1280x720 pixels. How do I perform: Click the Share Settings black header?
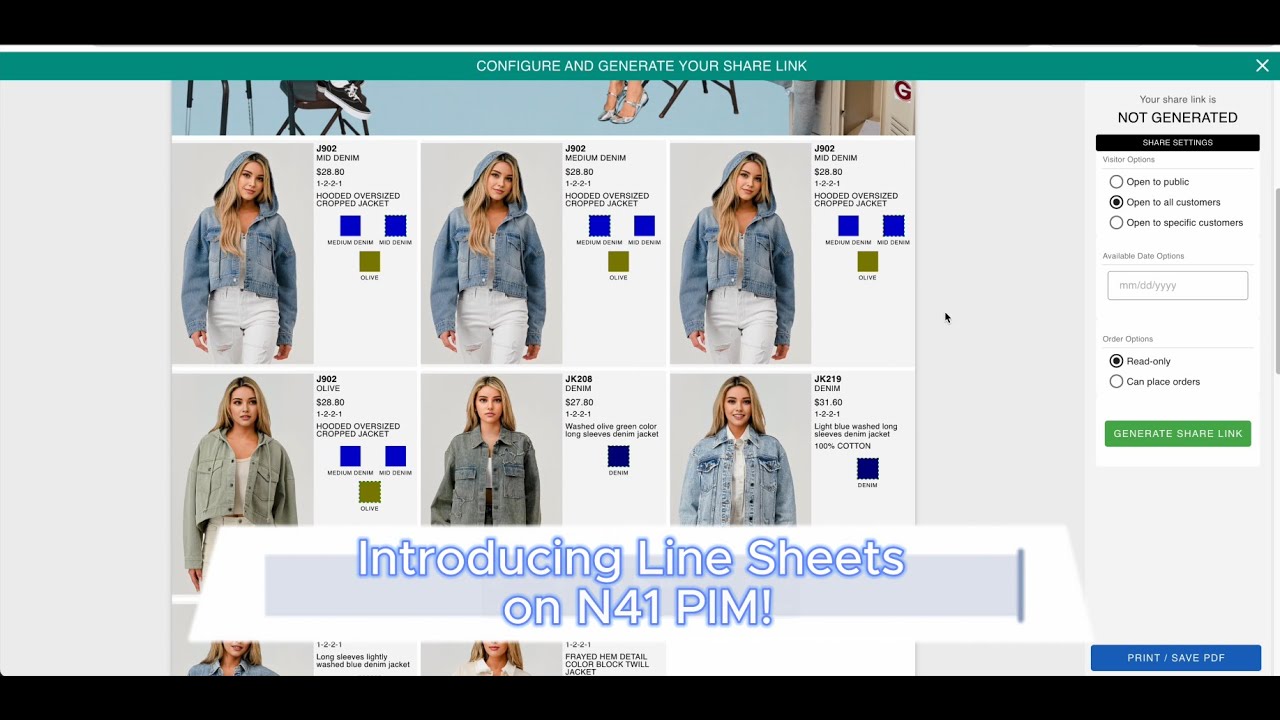[1177, 143]
